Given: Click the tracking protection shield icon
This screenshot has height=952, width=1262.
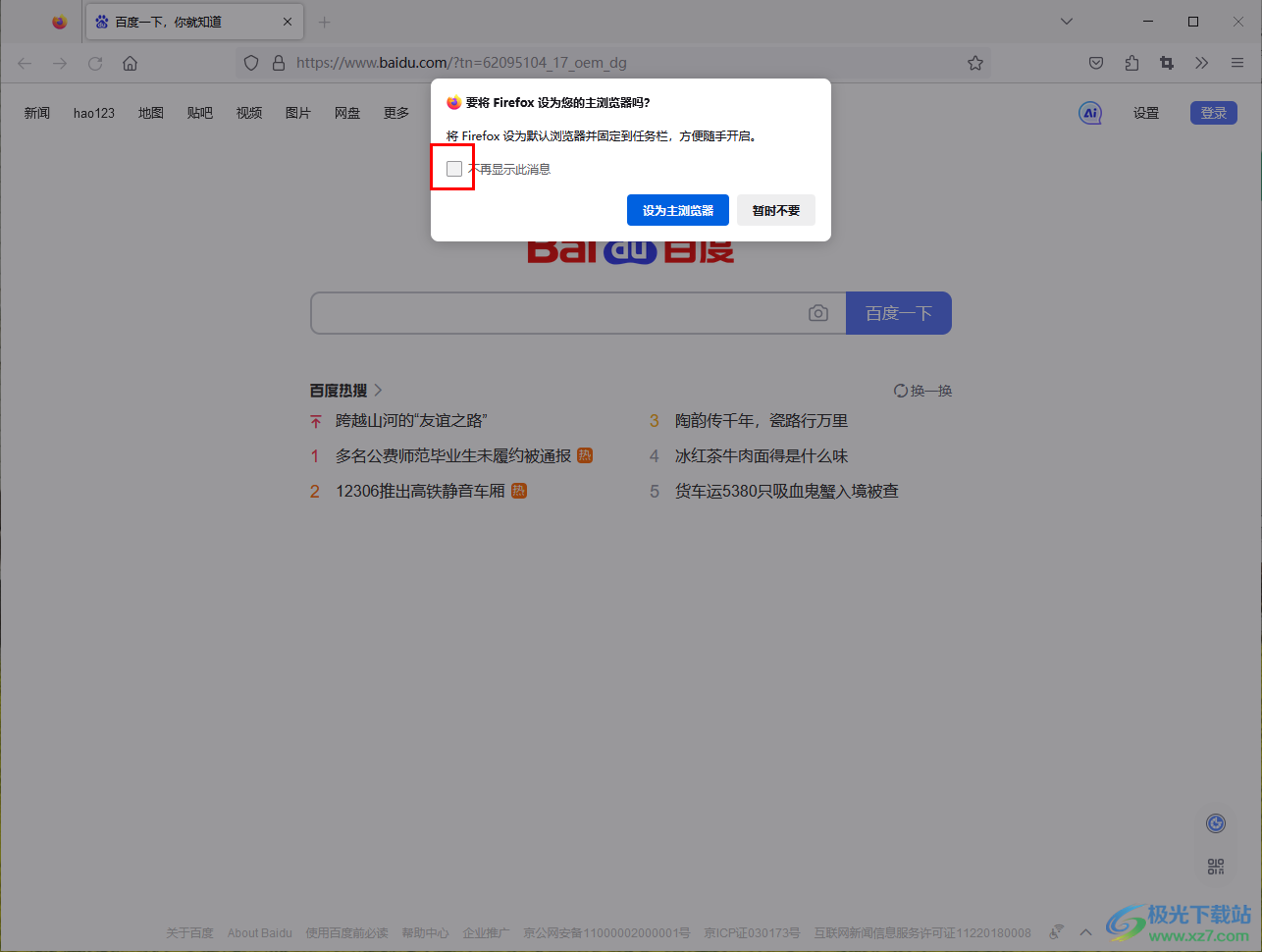Looking at the screenshot, I should [x=251, y=63].
